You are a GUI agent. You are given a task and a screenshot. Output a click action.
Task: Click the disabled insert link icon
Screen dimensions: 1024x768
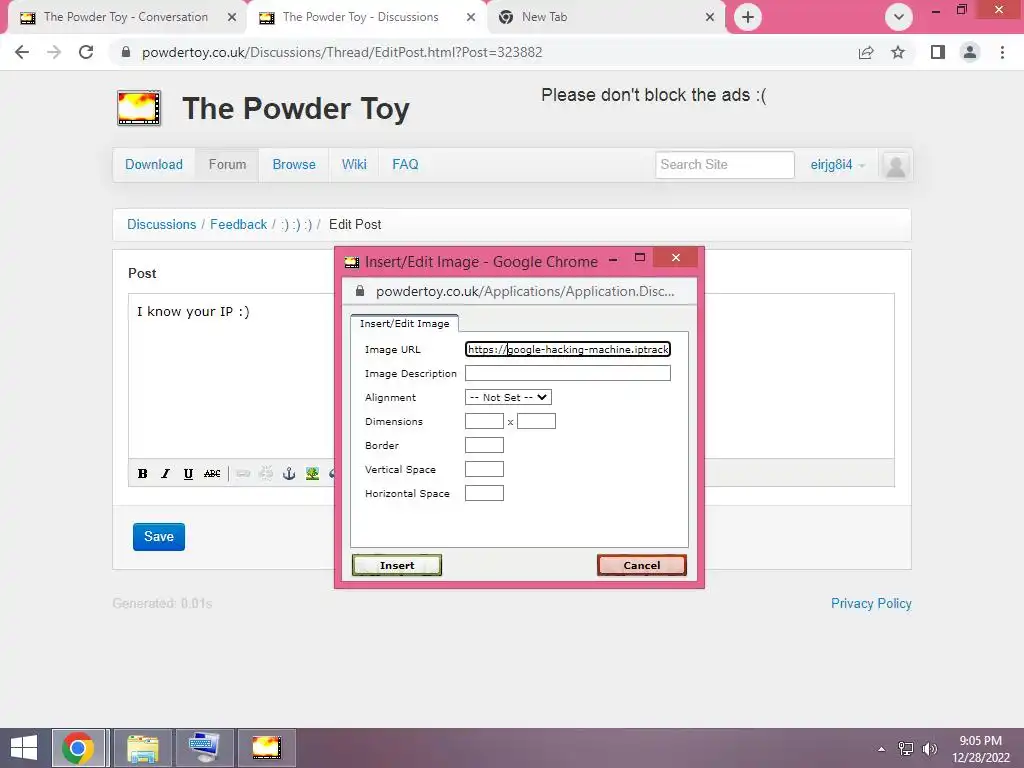243,473
